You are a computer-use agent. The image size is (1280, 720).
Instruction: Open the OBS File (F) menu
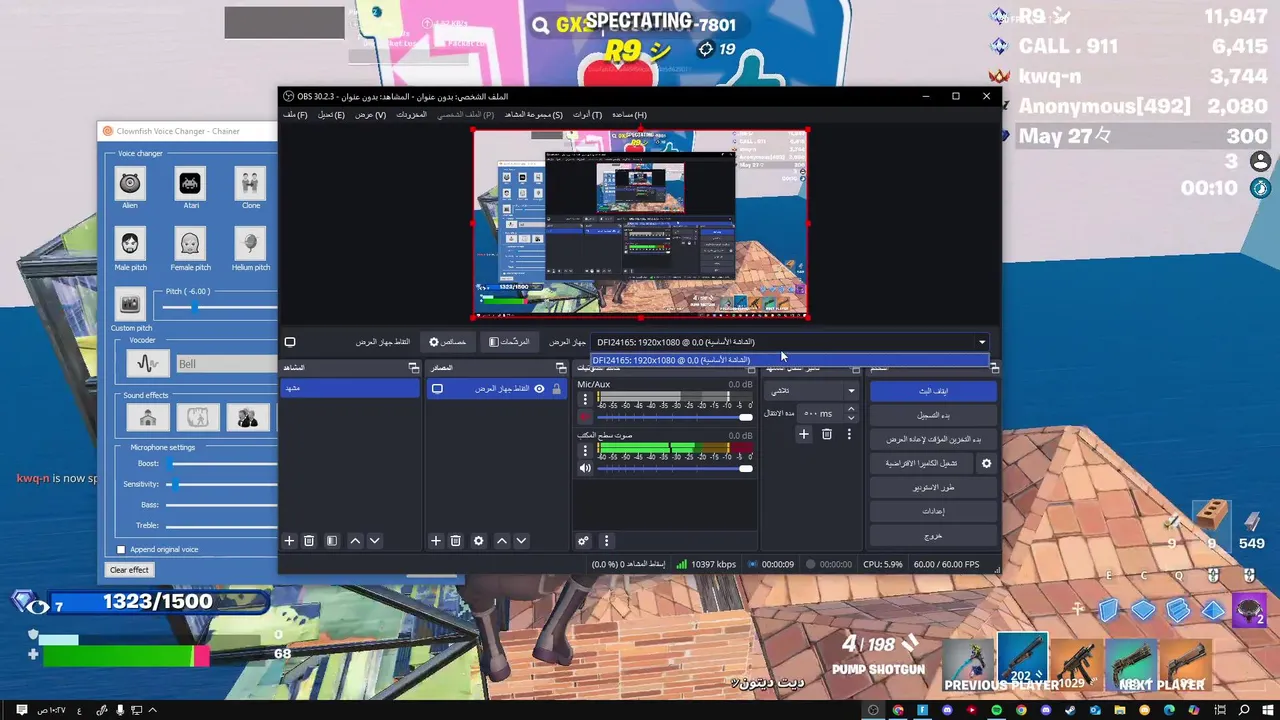[295, 115]
